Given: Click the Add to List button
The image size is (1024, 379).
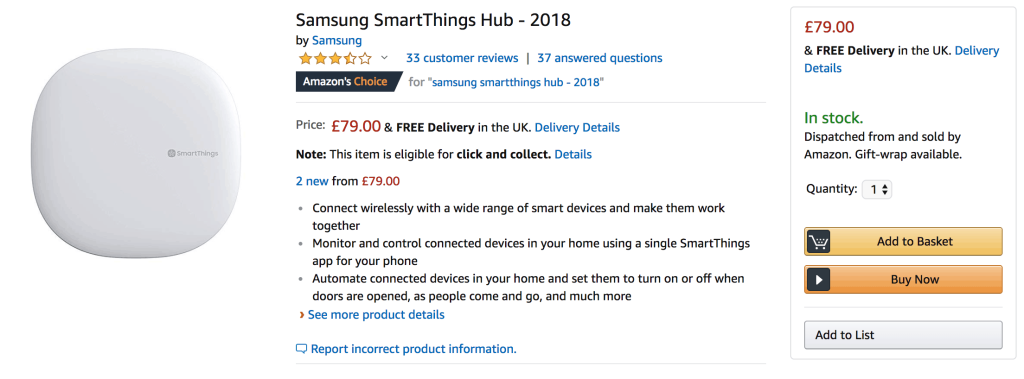Looking at the screenshot, I should pos(903,335).
